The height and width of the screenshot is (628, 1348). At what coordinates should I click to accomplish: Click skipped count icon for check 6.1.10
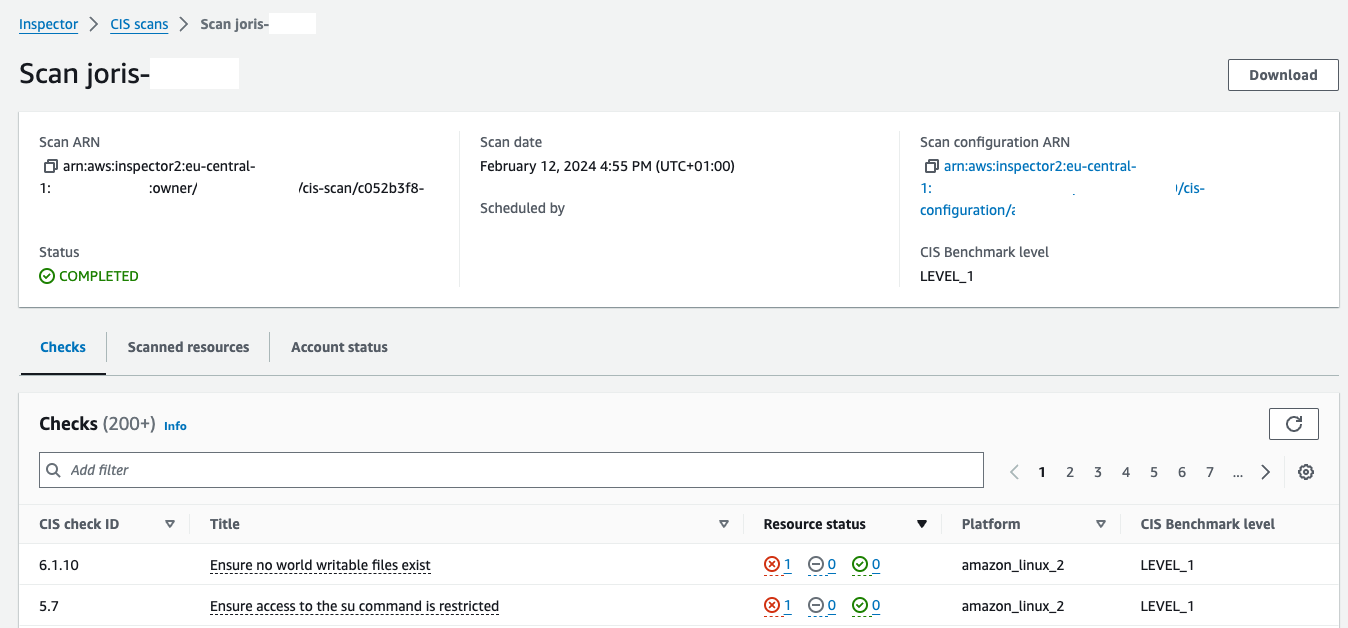tap(816, 565)
